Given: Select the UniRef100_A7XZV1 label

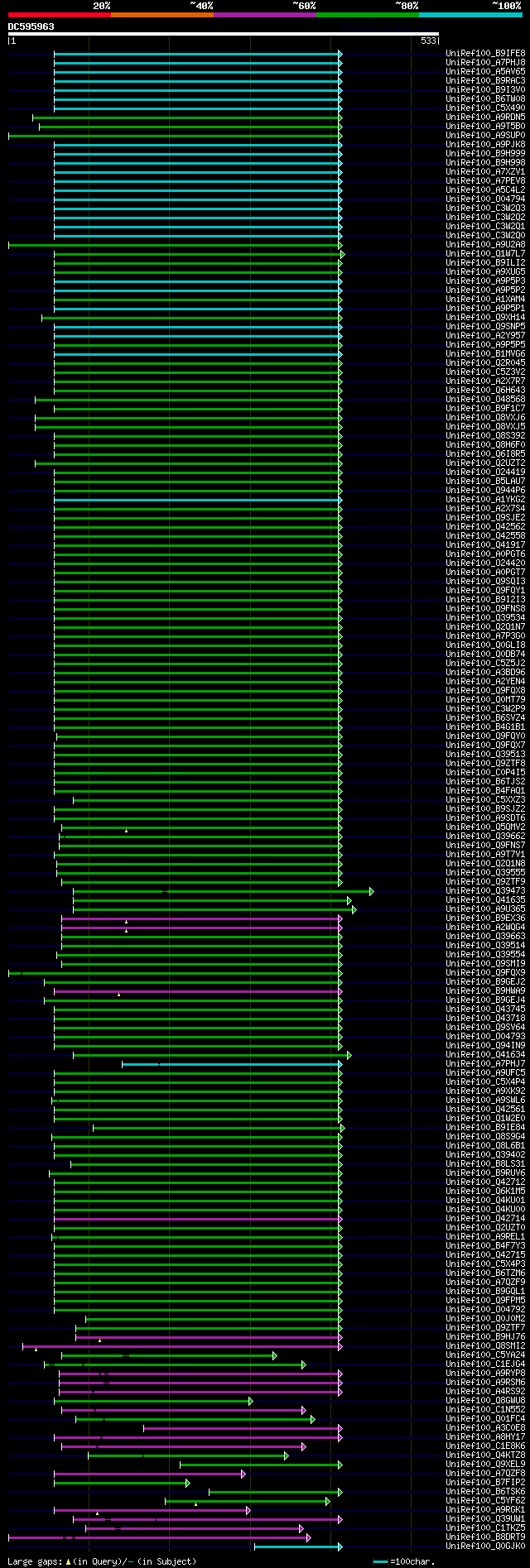Looking at the screenshot, I should pos(485,171).
